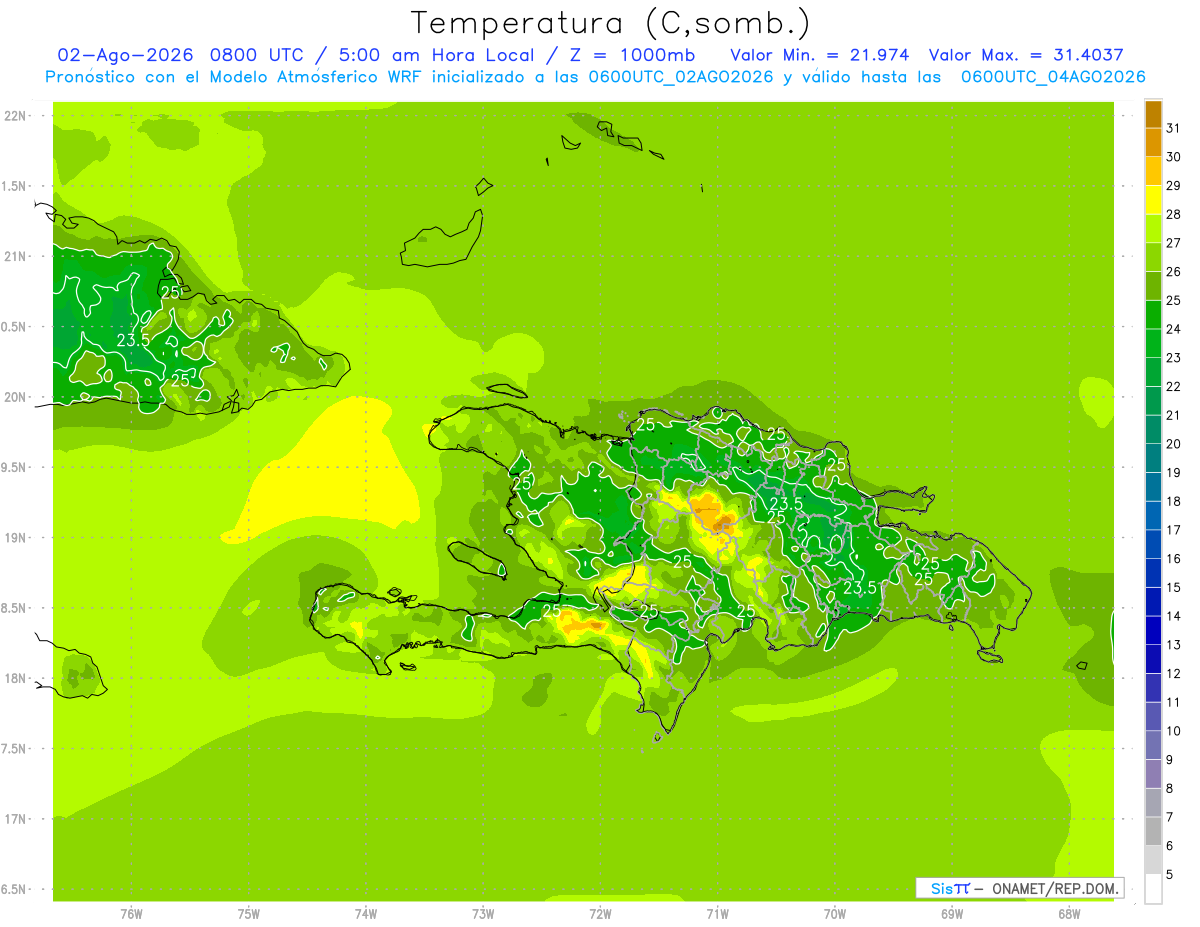Click the '1.5N' latitude axis label

(15, 186)
